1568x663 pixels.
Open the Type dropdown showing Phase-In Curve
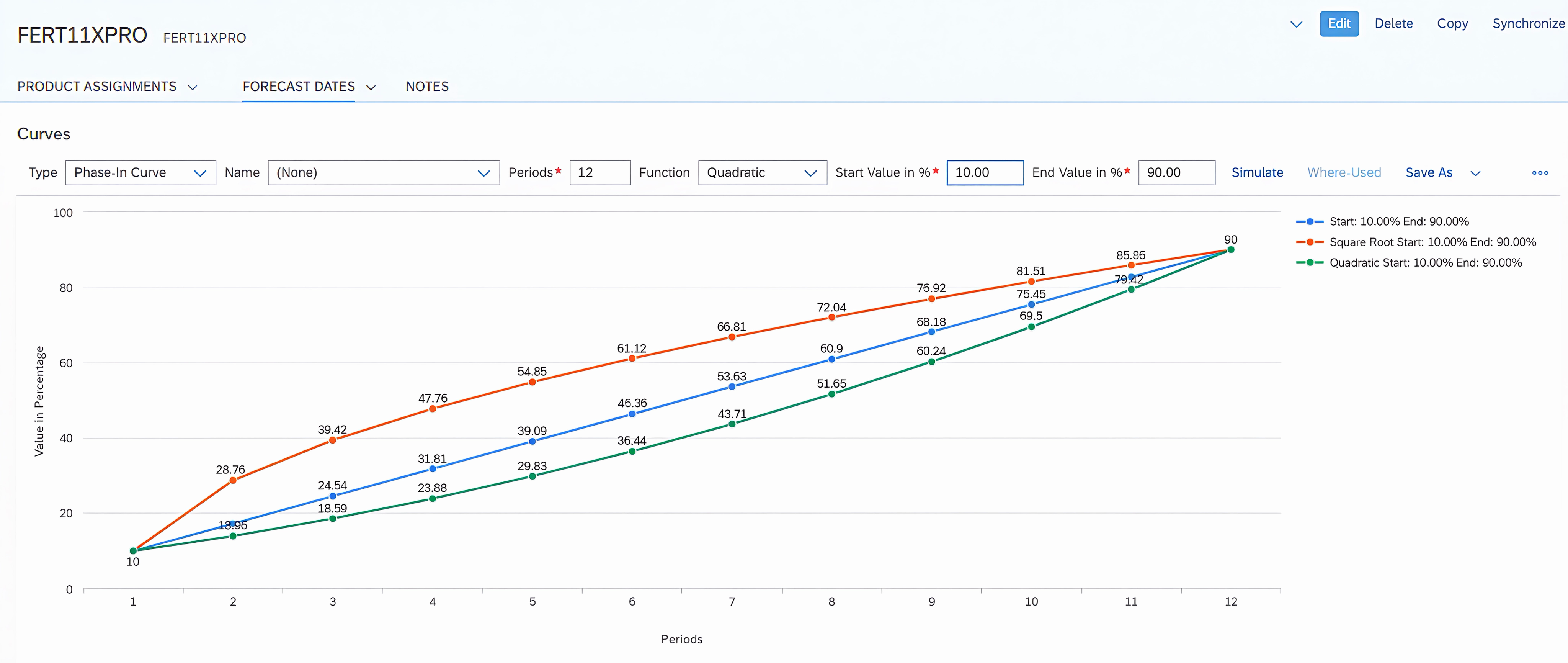(x=140, y=173)
